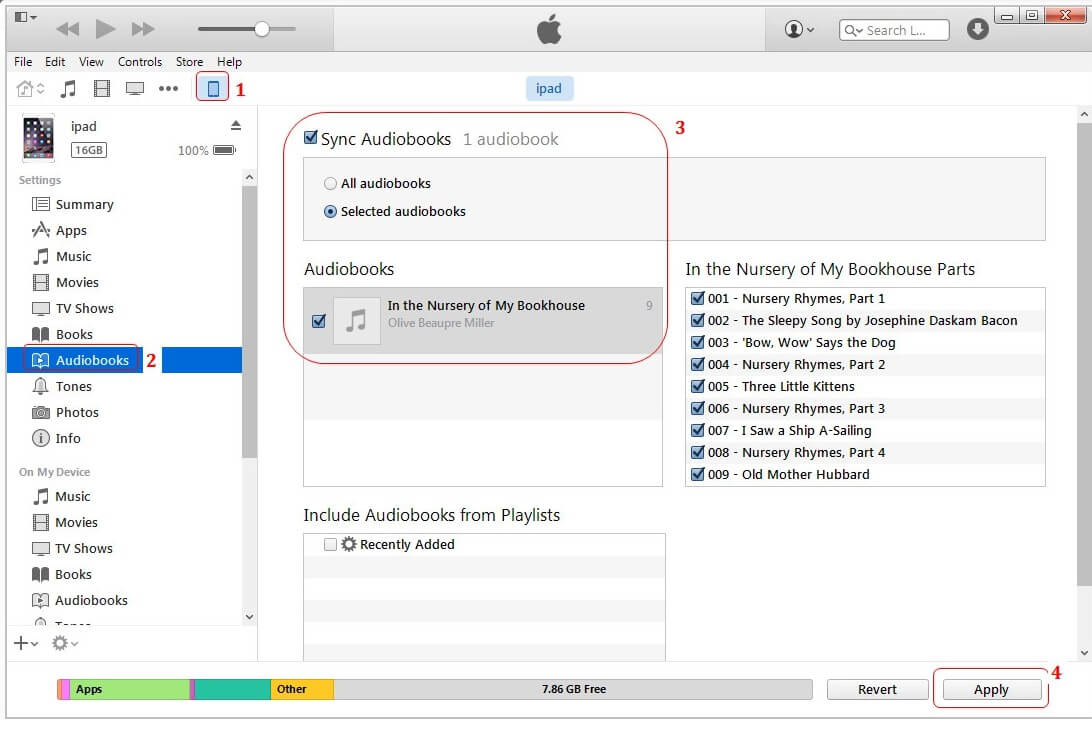Toggle 009 - Old Mother Hubbard checkbox
Image resolution: width=1092 pixels, height=729 pixels.
pyautogui.click(x=697, y=474)
